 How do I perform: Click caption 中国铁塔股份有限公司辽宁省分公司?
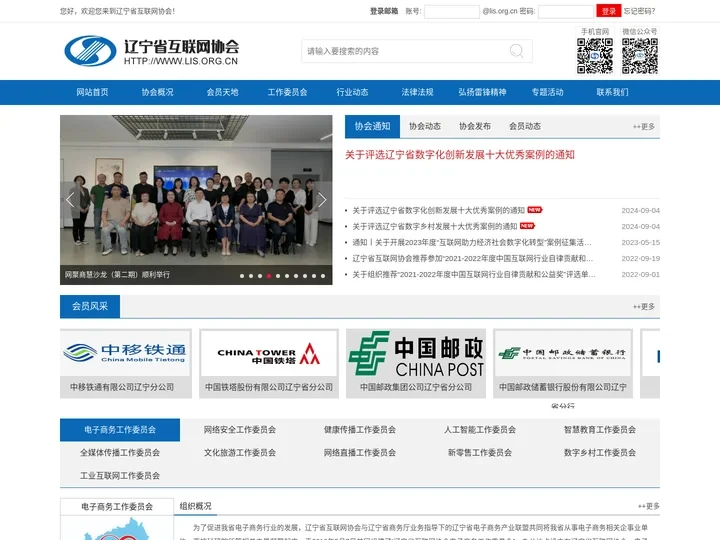[269, 387]
